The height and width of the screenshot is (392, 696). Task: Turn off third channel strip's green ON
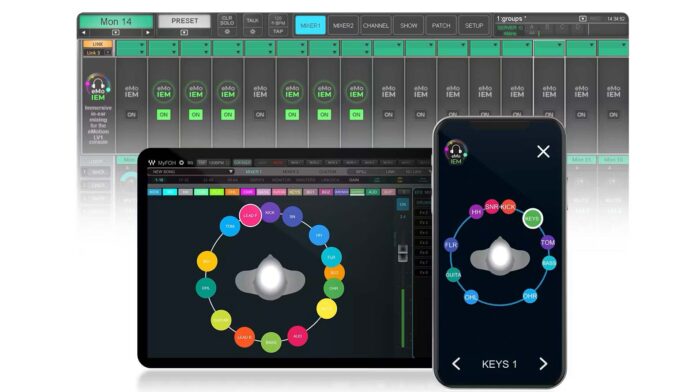[196, 115]
